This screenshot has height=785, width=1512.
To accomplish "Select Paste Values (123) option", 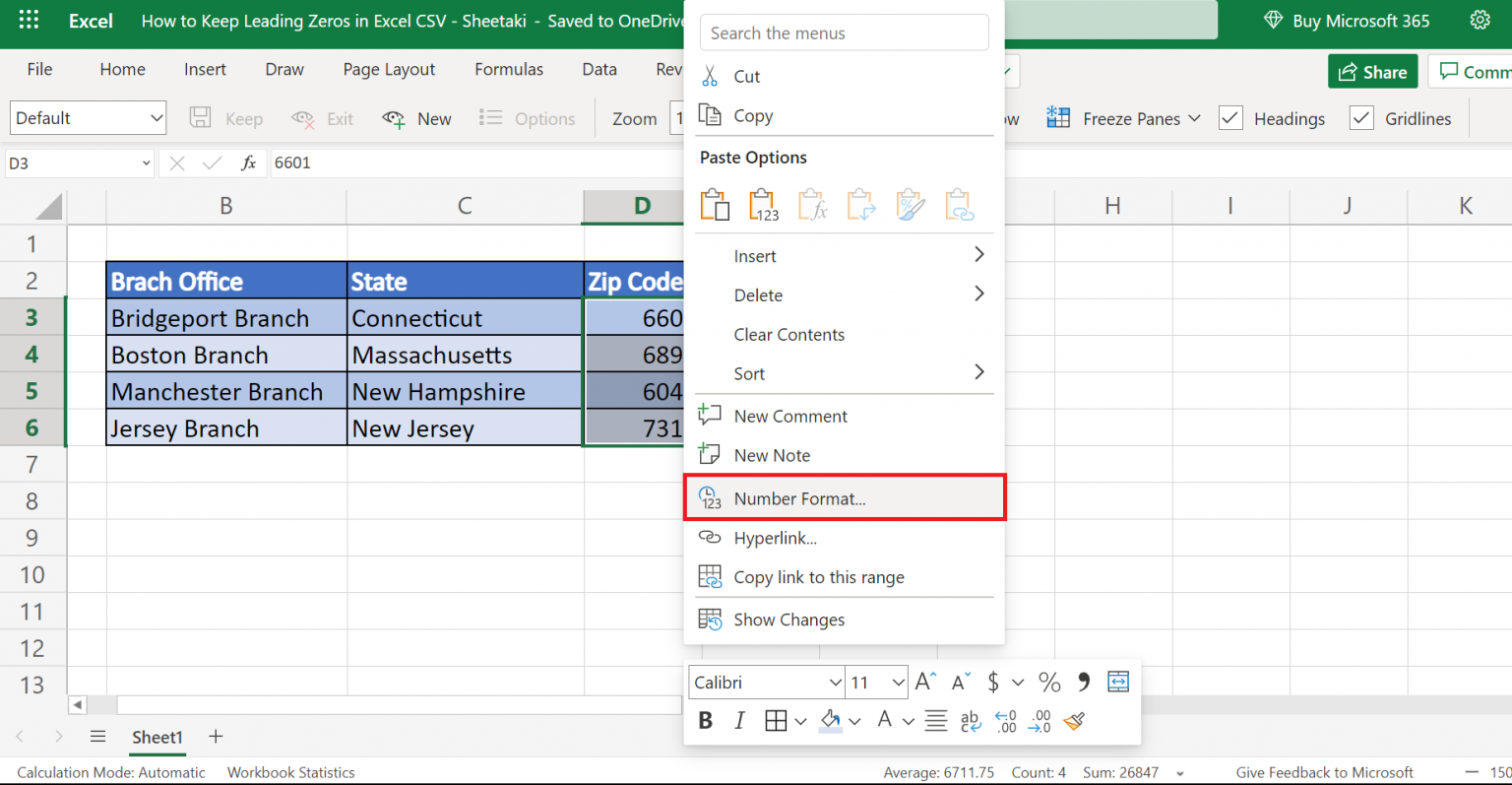I will point(763,204).
